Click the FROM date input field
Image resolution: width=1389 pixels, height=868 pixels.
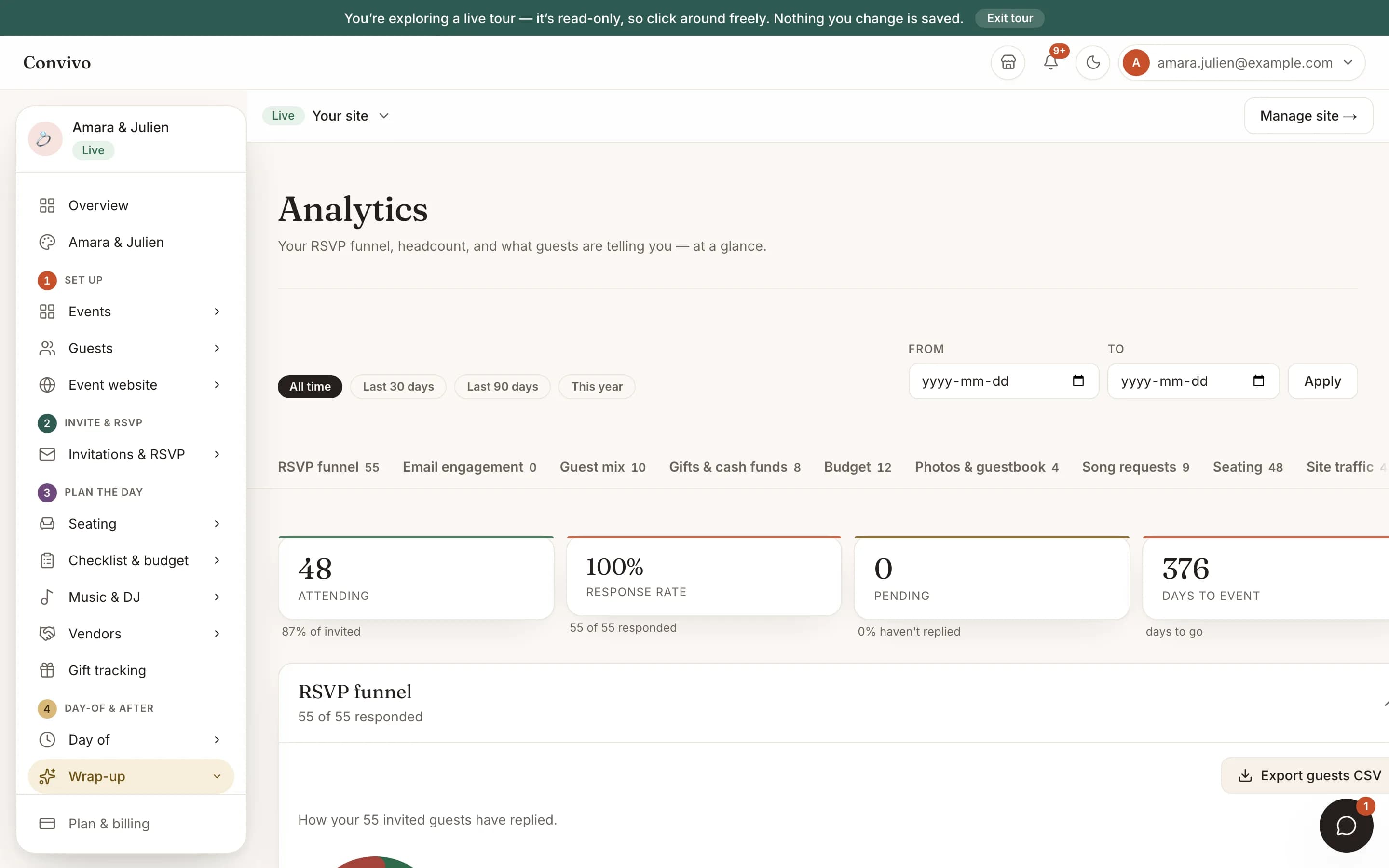(x=1003, y=380)
